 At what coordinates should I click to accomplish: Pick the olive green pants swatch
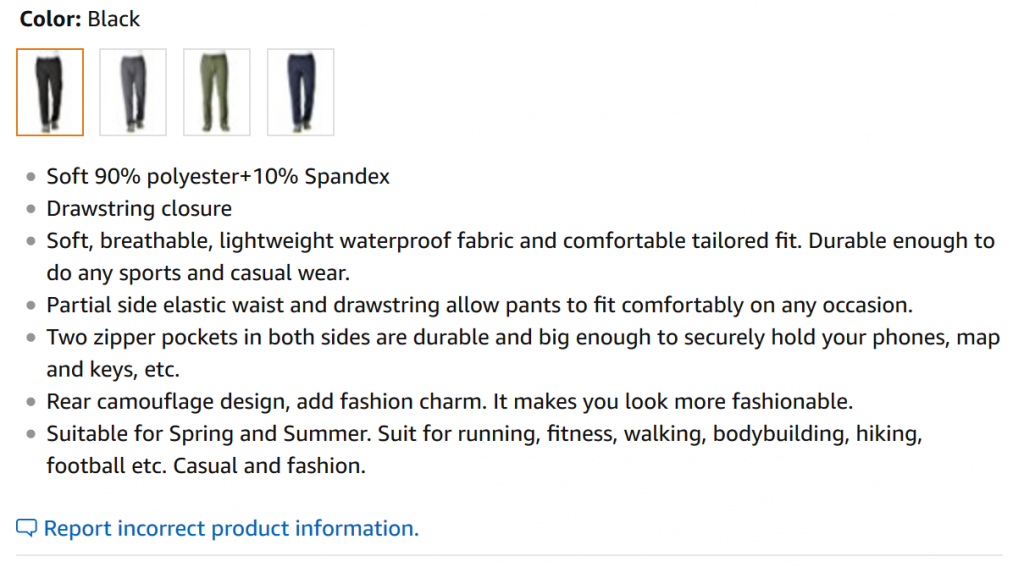(x=217, y=92)
